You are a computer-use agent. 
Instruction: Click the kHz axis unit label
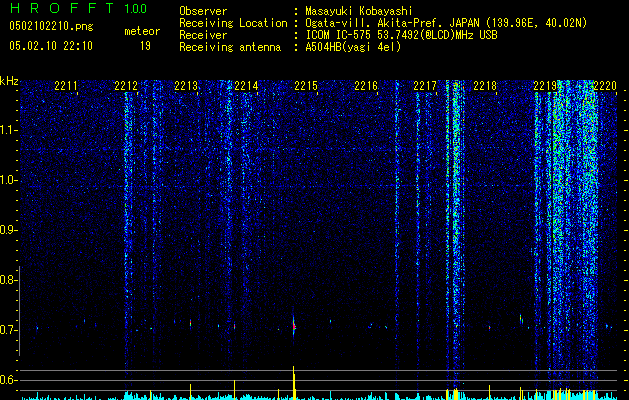[x=9, y=81]
